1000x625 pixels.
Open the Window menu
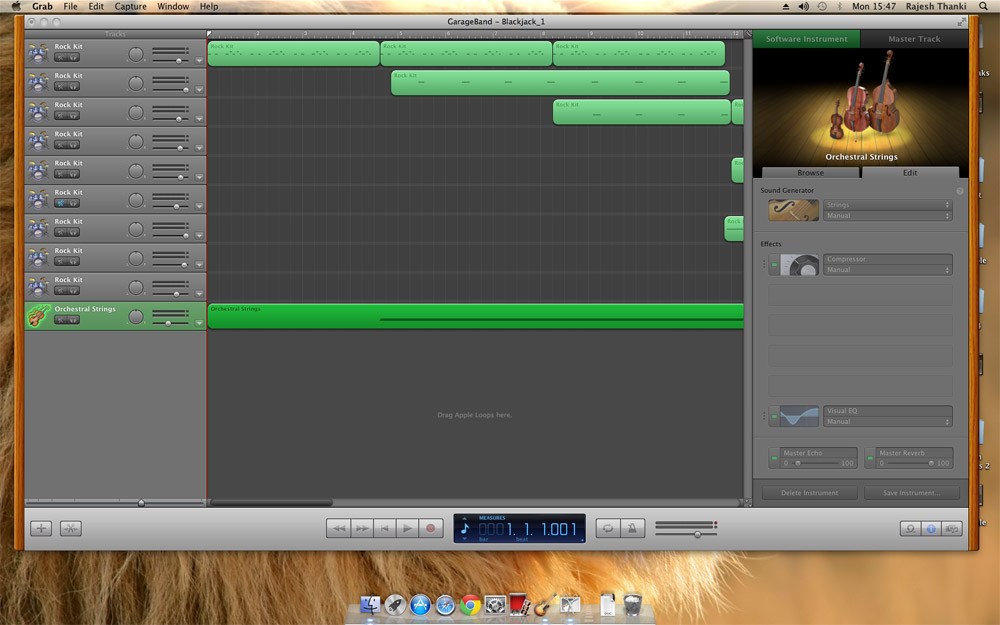tap(173, 6)
